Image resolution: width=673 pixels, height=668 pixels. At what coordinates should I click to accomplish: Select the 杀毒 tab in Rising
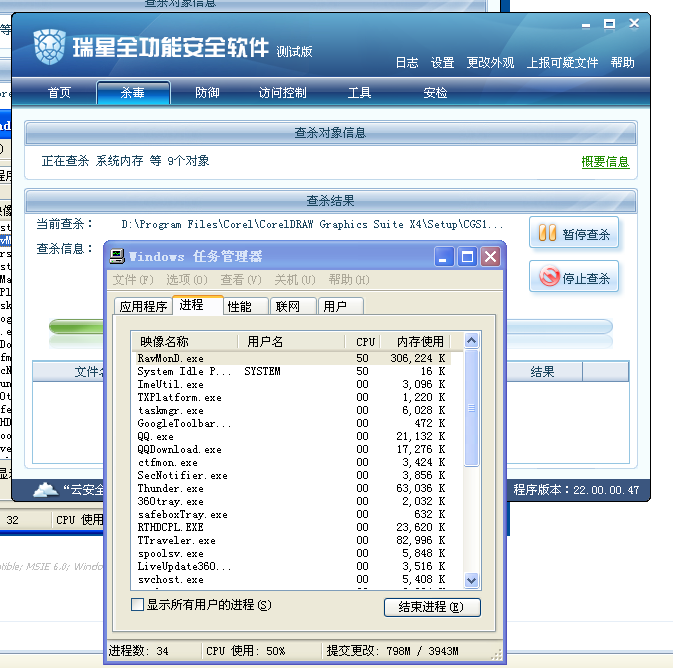[x=133, y=93]
